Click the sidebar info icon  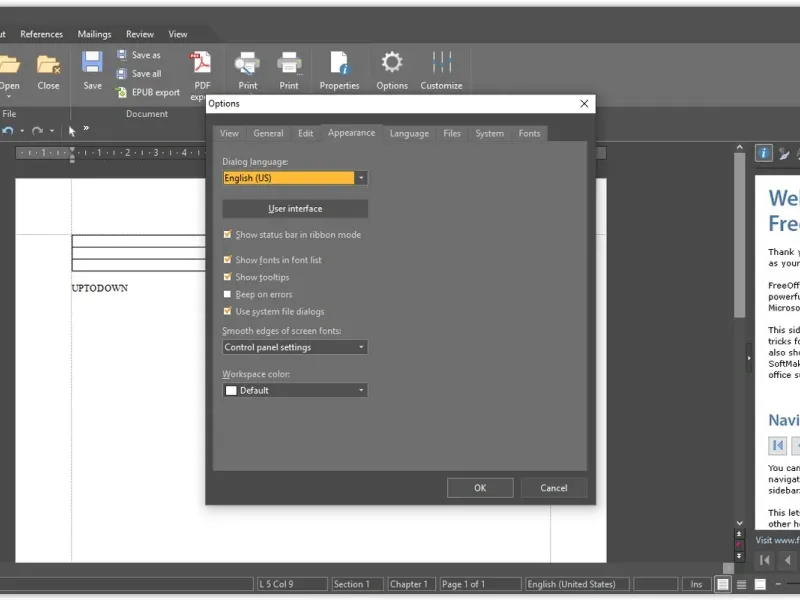pyautogui.click(x=763, y=153)
